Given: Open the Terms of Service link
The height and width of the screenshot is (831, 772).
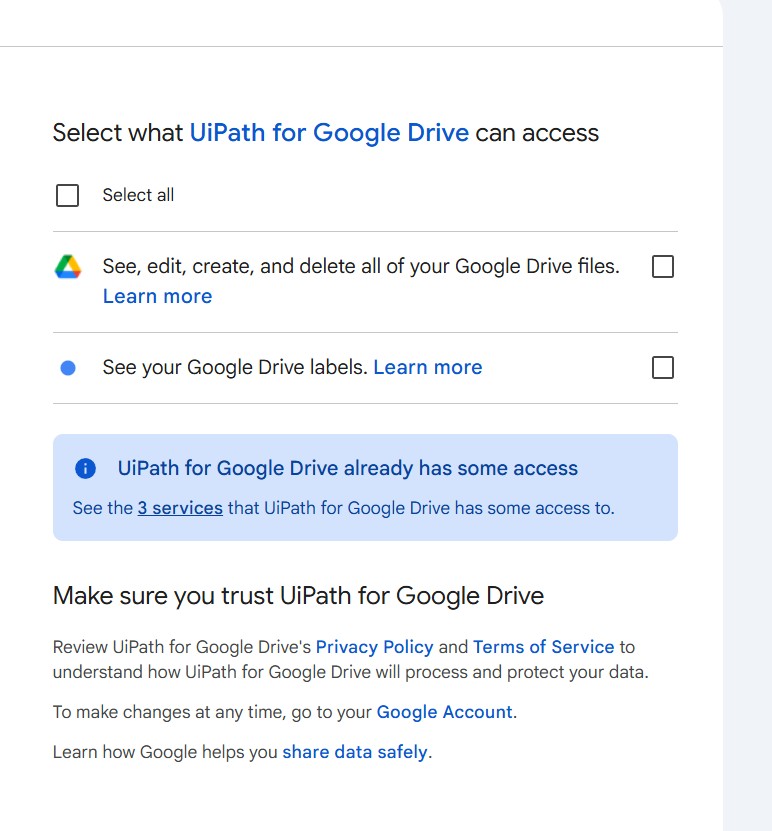Looking at the screenshot, I should pos(543,647).
